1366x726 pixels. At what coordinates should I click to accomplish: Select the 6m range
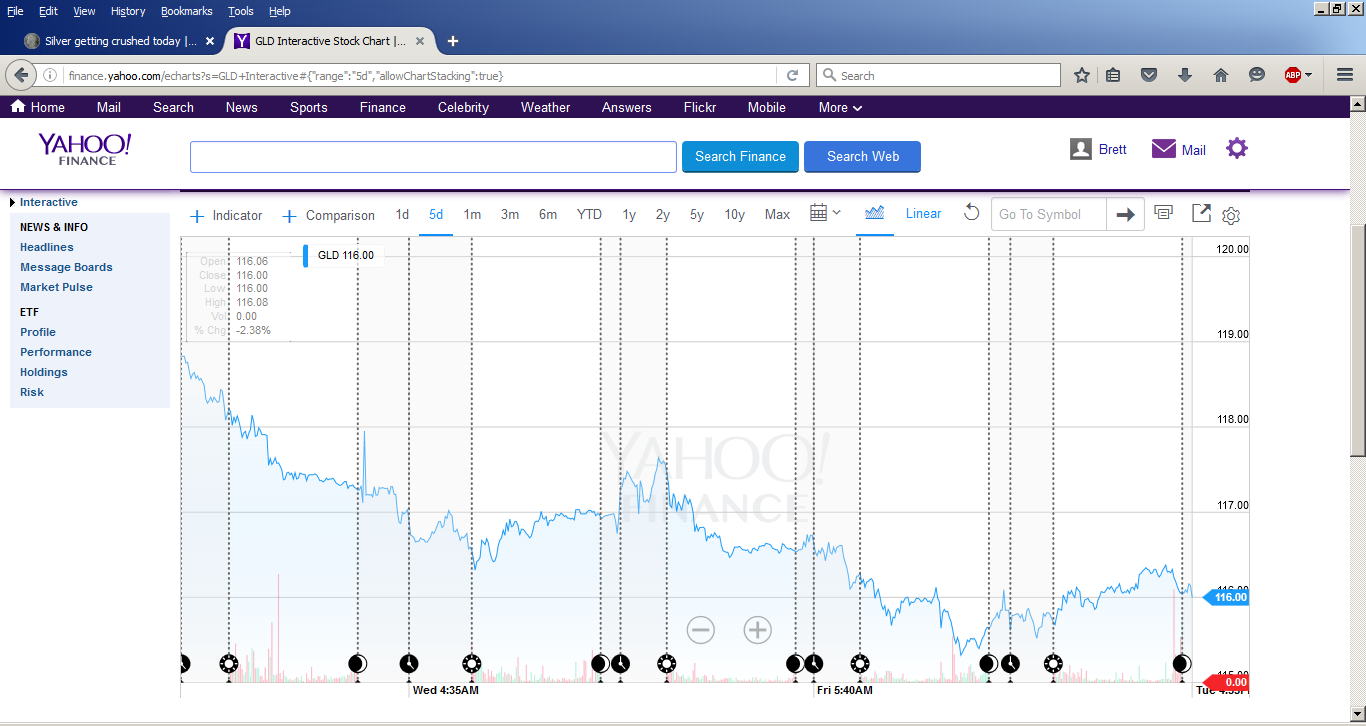click(x=548, y=215)
